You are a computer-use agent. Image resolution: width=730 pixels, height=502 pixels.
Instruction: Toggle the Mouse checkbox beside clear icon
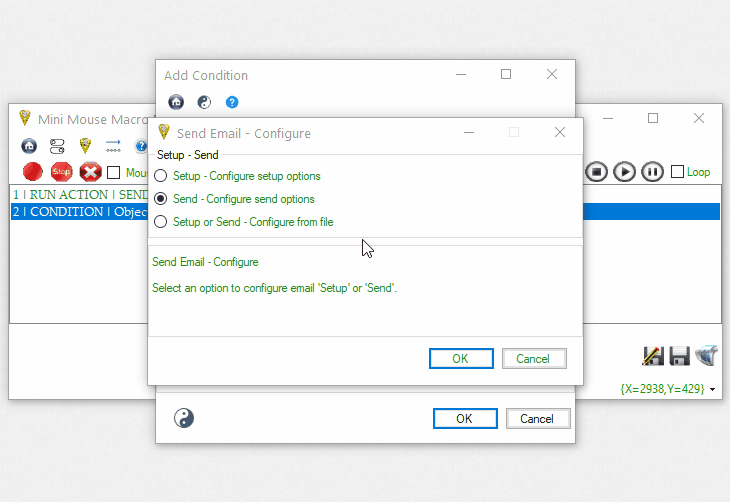(x=114, y=172)
